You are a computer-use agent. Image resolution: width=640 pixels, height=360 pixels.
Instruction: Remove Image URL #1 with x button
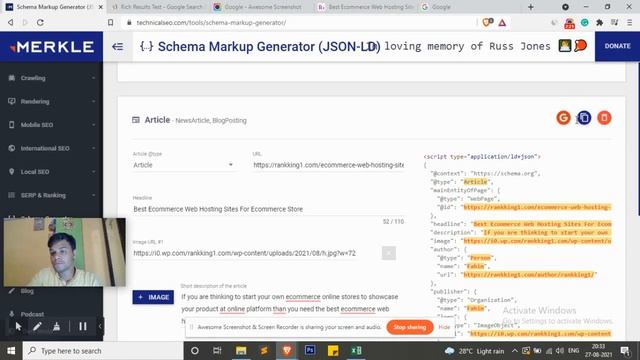(389, 253)
